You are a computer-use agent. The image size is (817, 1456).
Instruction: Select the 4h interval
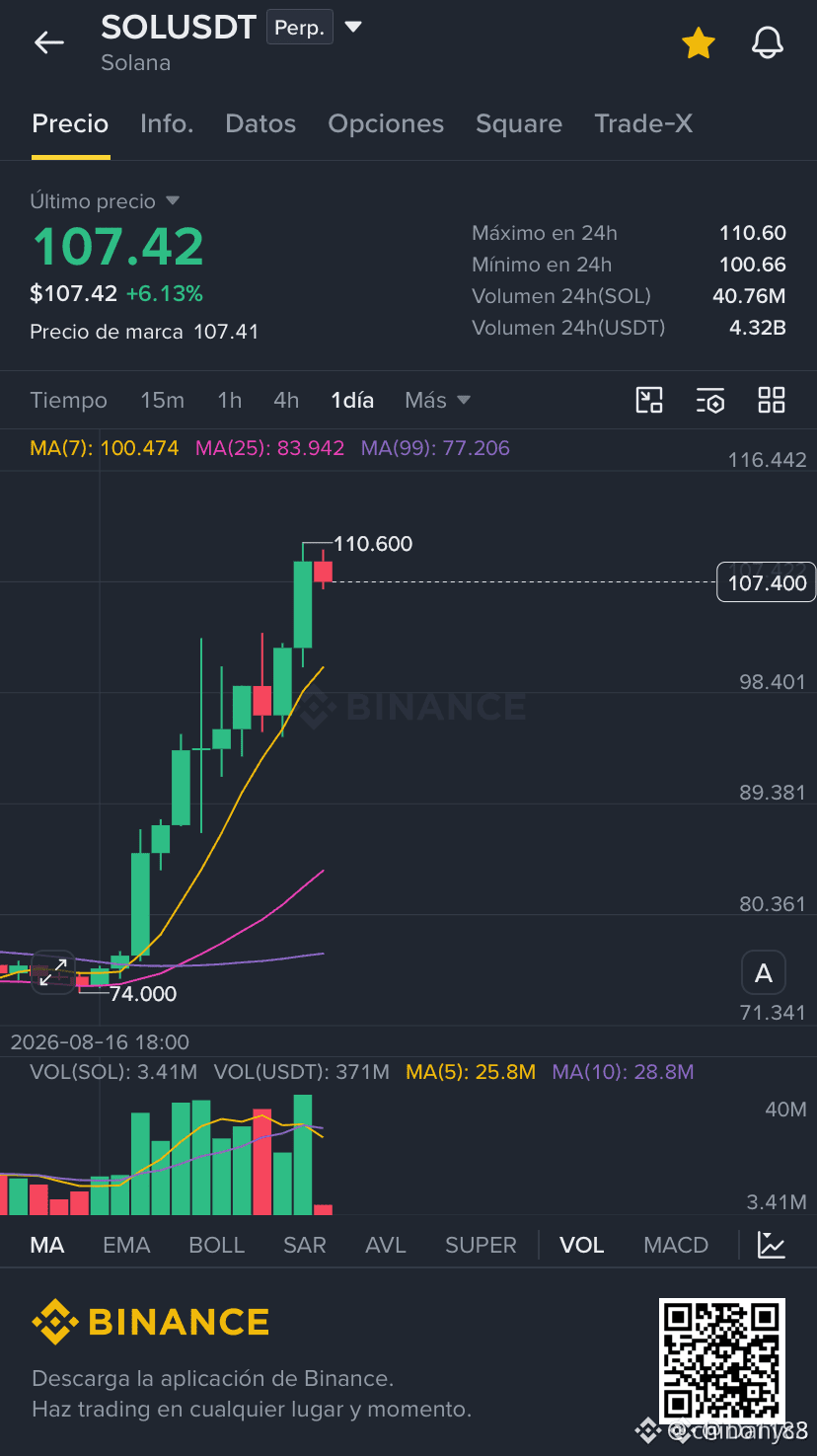286,400
